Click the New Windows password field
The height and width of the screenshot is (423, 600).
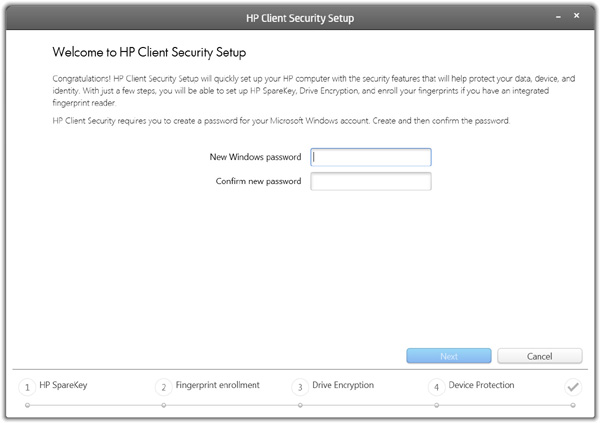coord(371,157)
